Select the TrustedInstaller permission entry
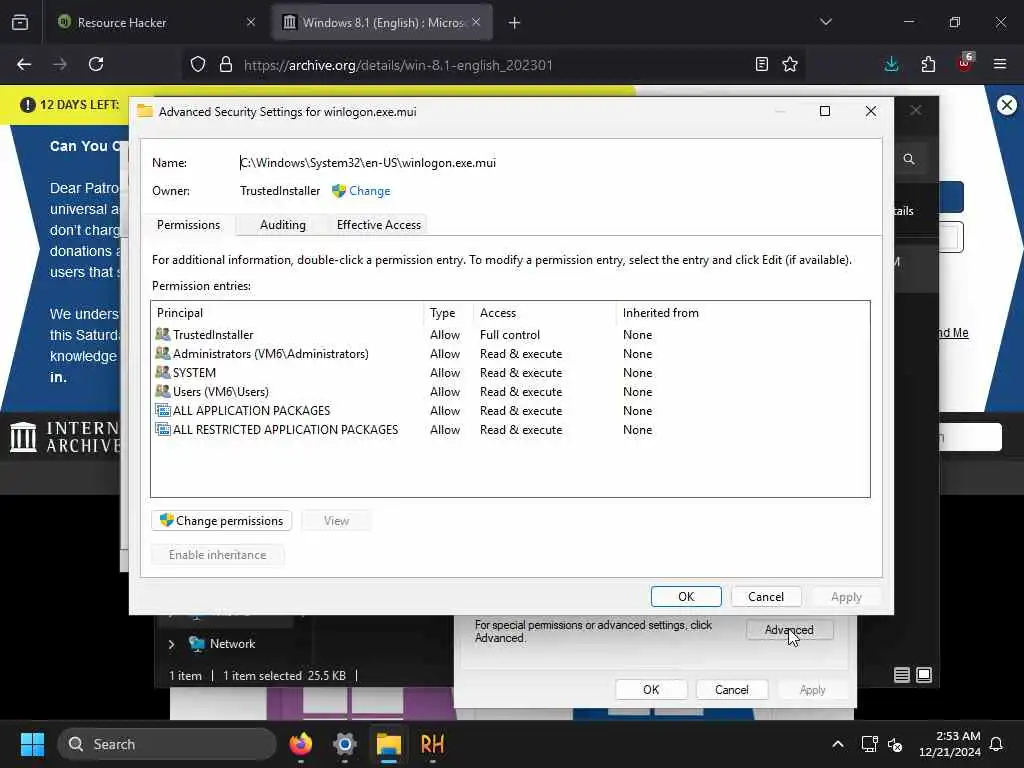 point(509,334)
